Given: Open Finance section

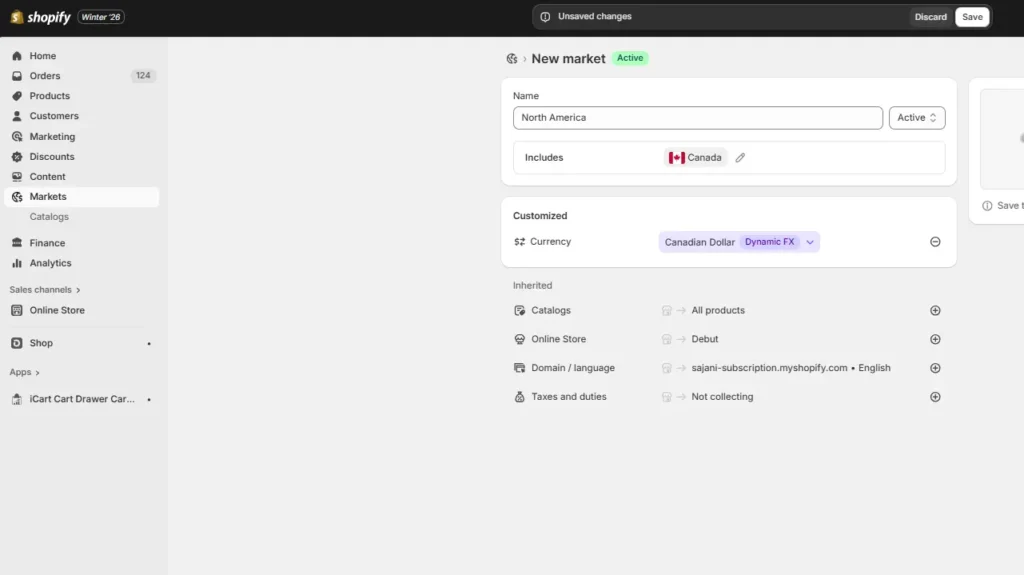Looking at the screenshot, I should point(47,243).
